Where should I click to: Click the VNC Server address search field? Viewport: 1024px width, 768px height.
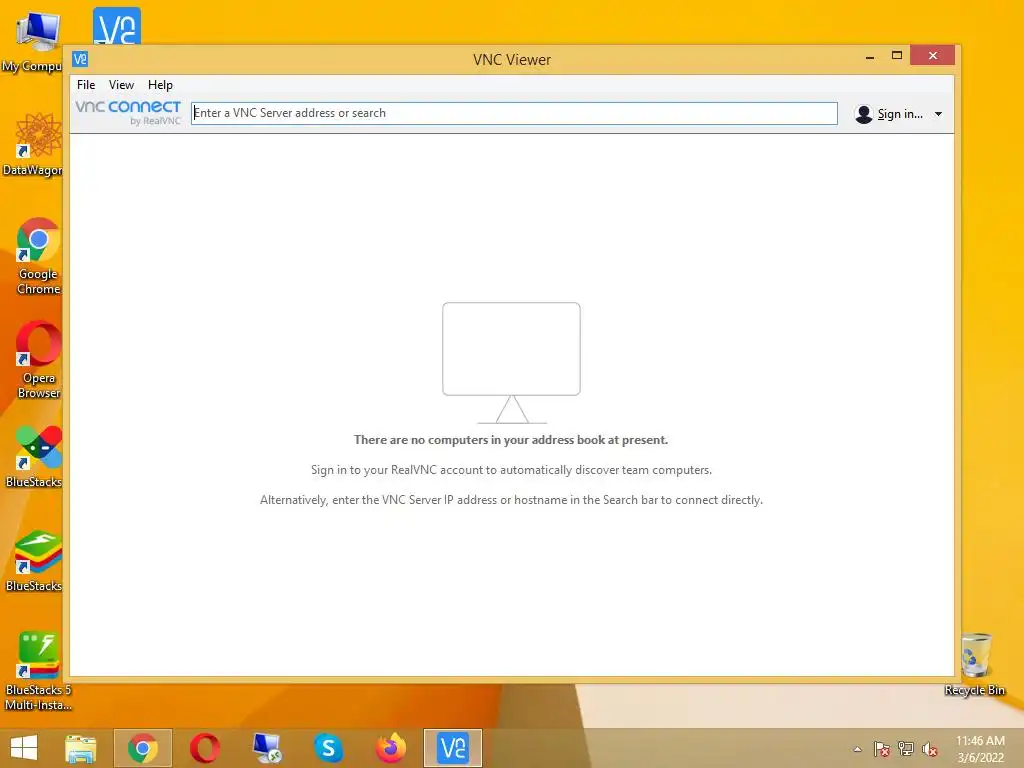(x=514, y=113)
